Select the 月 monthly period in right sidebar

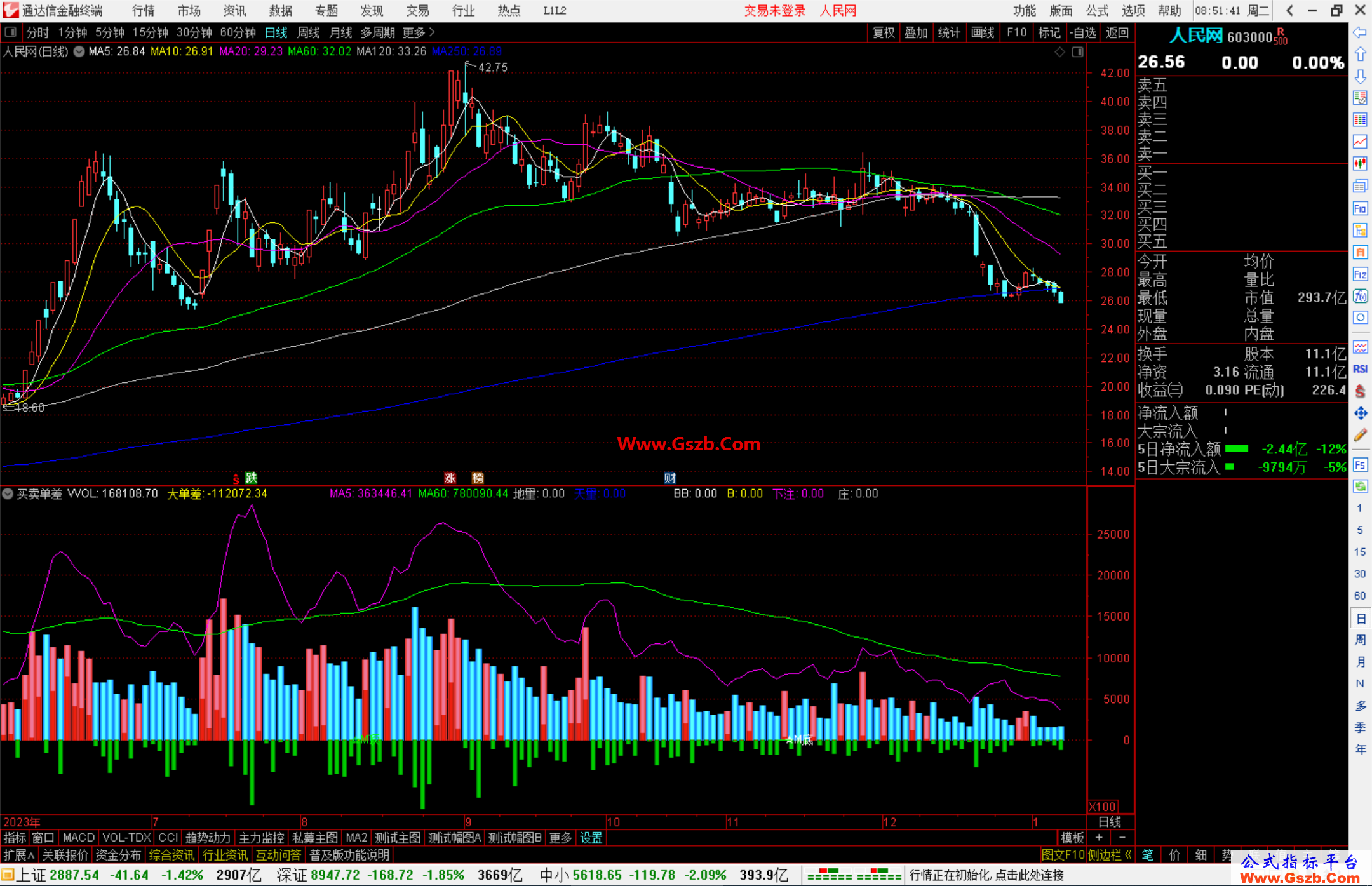[1361, 662]
